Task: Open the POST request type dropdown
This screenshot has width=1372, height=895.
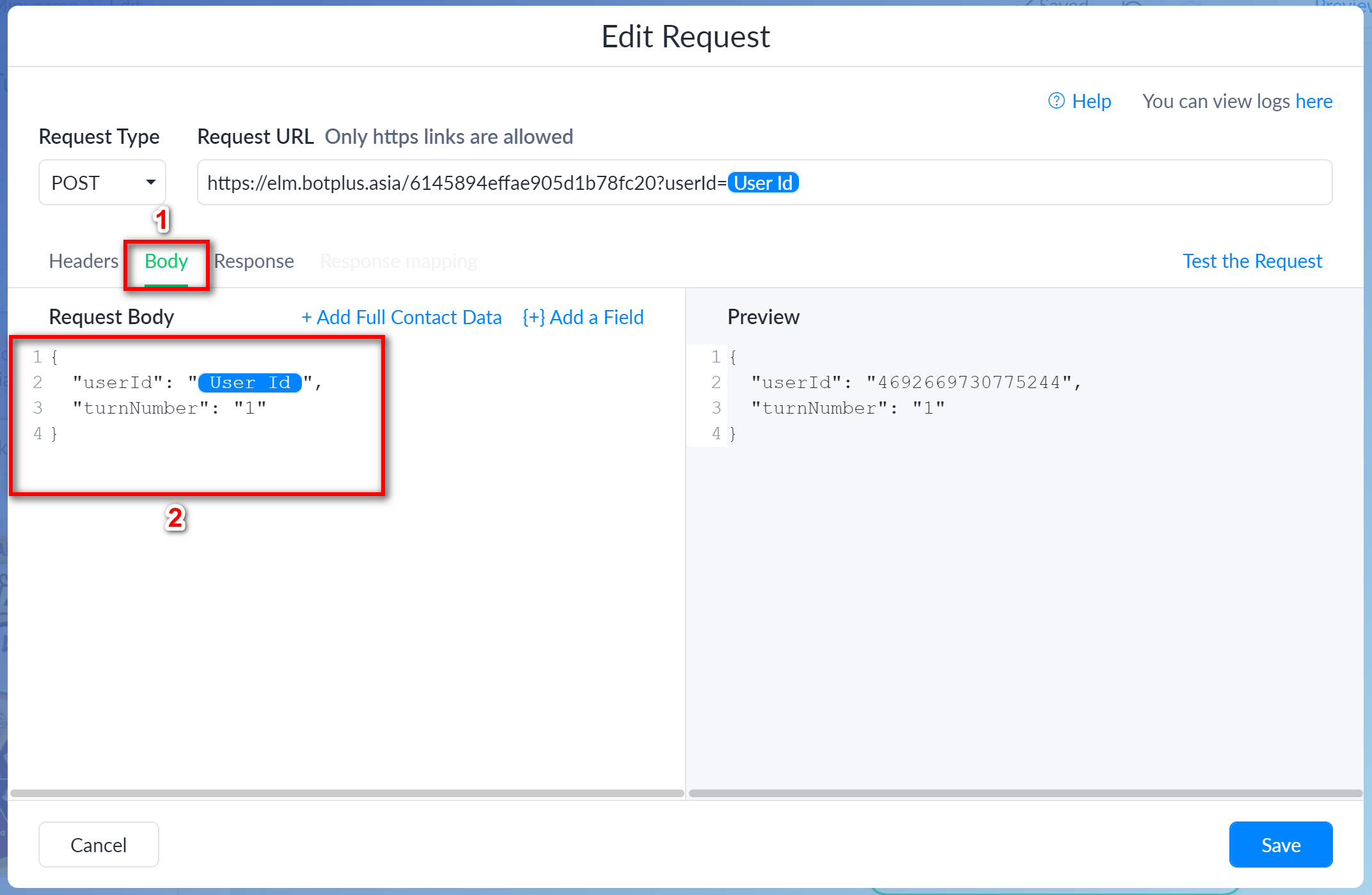Action: [102, 183]
